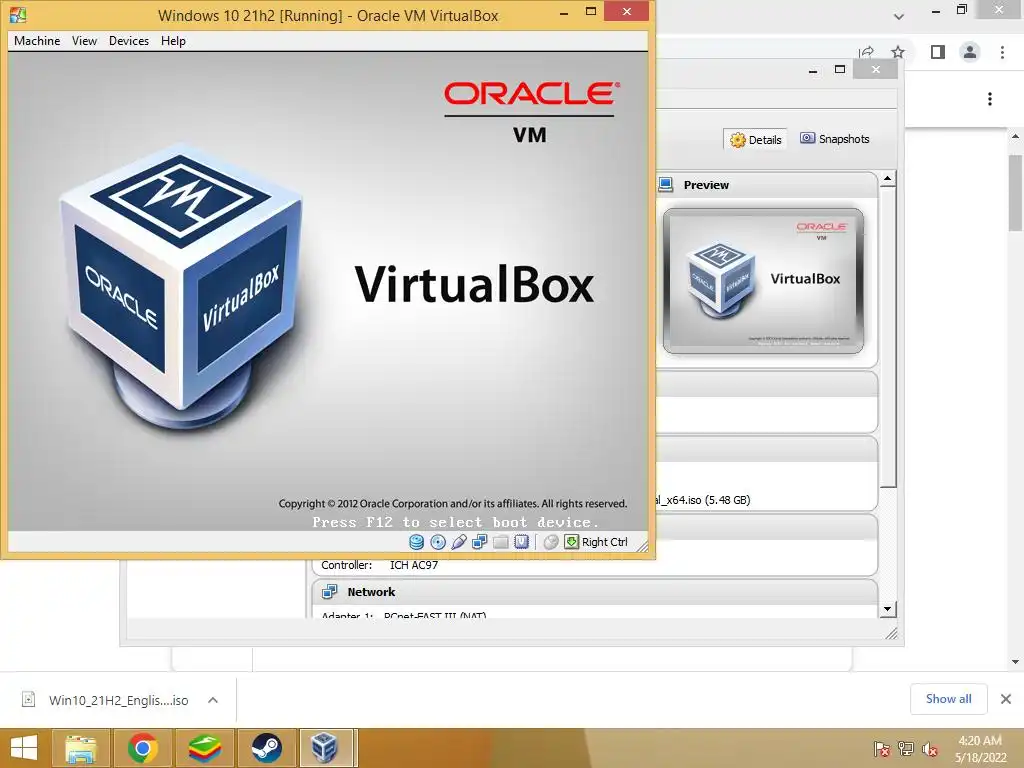
Task: Switch to Details view in VirtualBox Manager
Action: point(756,139)
